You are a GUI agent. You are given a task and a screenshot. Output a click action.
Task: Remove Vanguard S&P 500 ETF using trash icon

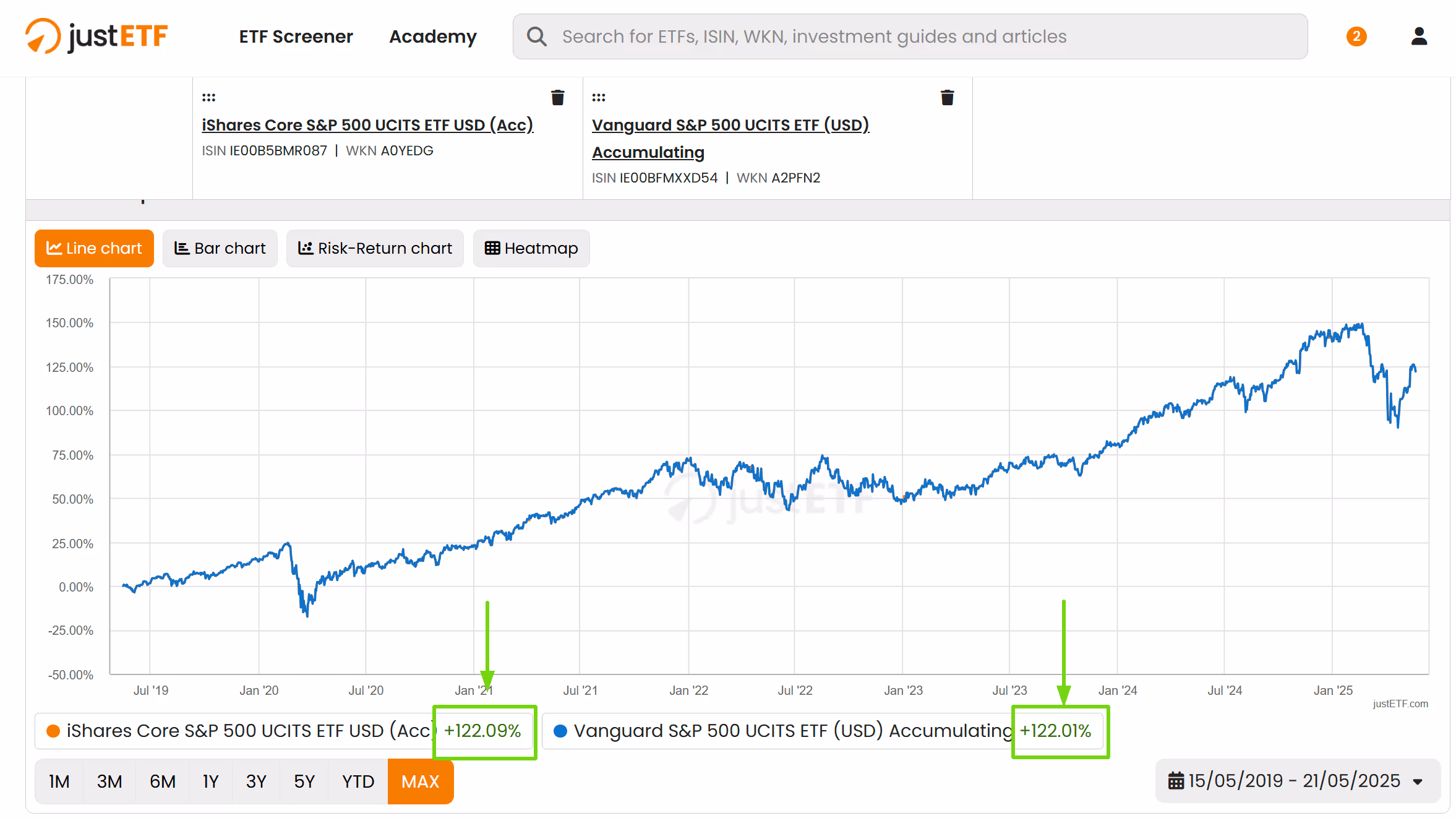point(947,98)
